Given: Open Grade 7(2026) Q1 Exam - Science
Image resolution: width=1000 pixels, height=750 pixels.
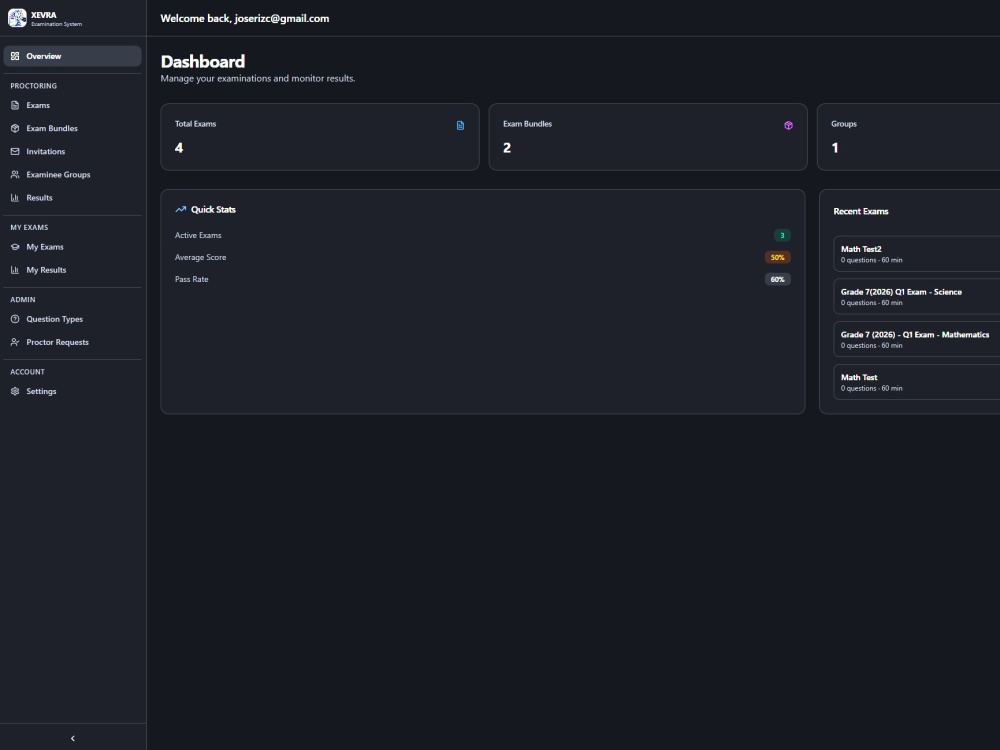Looking at the screenshot, I should click(916, 297).
